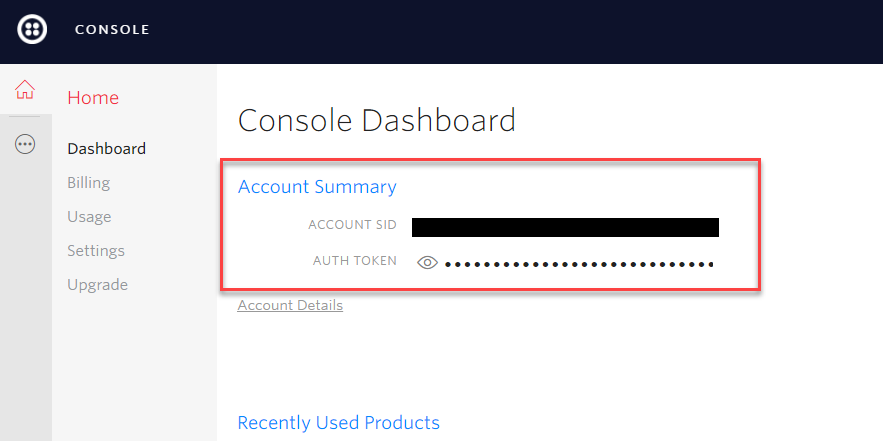Click the AUTH TOKEN label
Viewport: 883px width, 441px height.
click(x=355, y=261)
